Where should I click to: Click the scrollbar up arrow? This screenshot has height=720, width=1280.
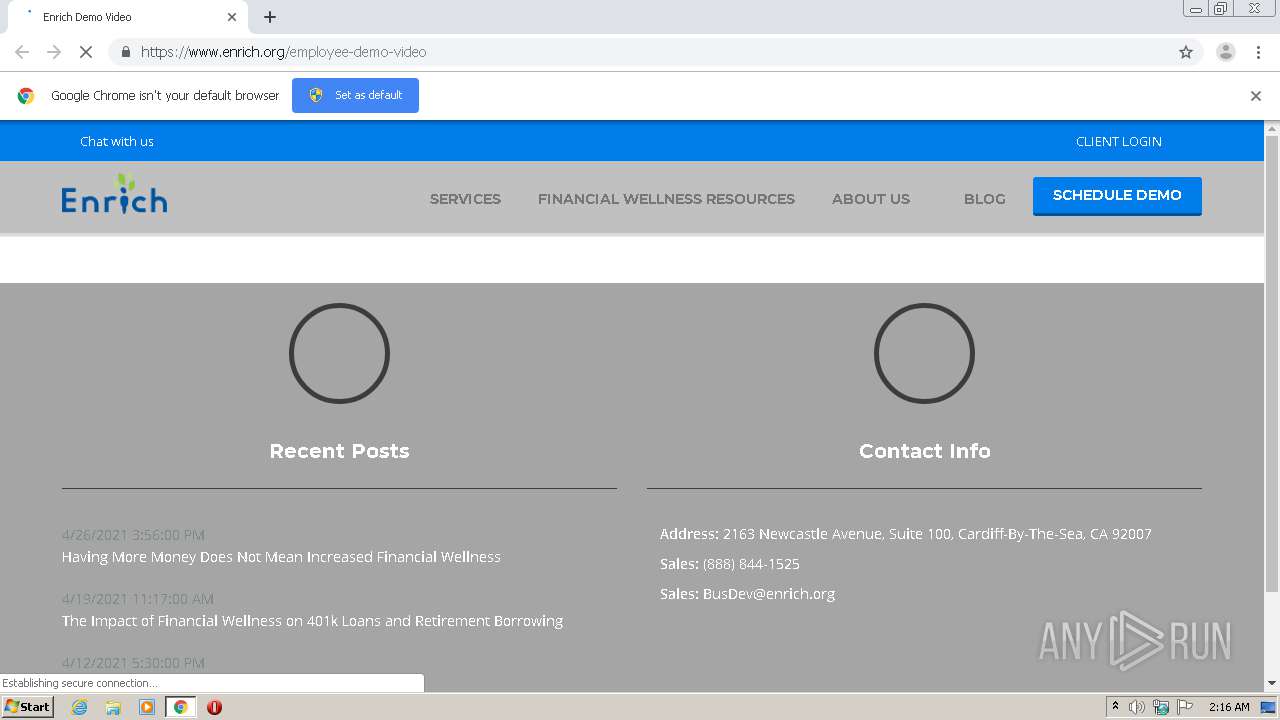click(1272, 129)
